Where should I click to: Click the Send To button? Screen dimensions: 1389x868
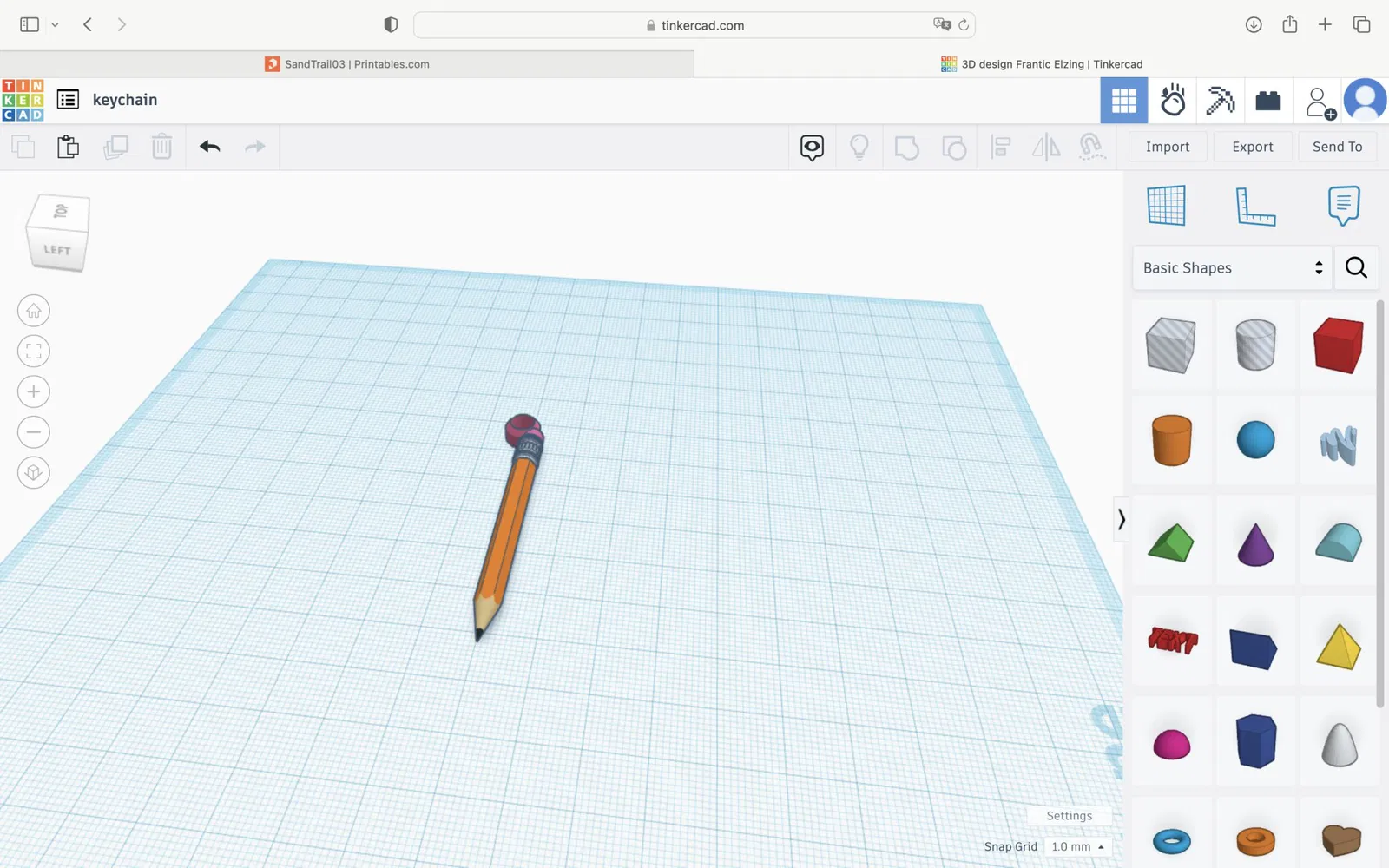(1338, 147)
